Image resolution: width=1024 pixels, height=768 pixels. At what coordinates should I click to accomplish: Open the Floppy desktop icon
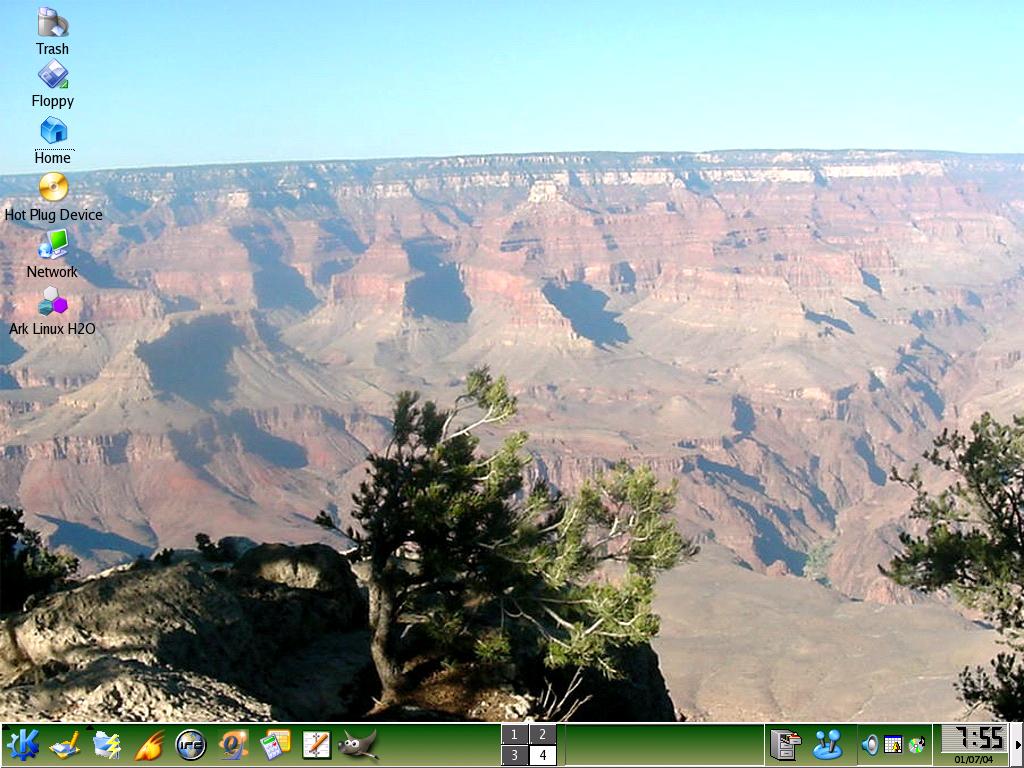coord(53,74)
